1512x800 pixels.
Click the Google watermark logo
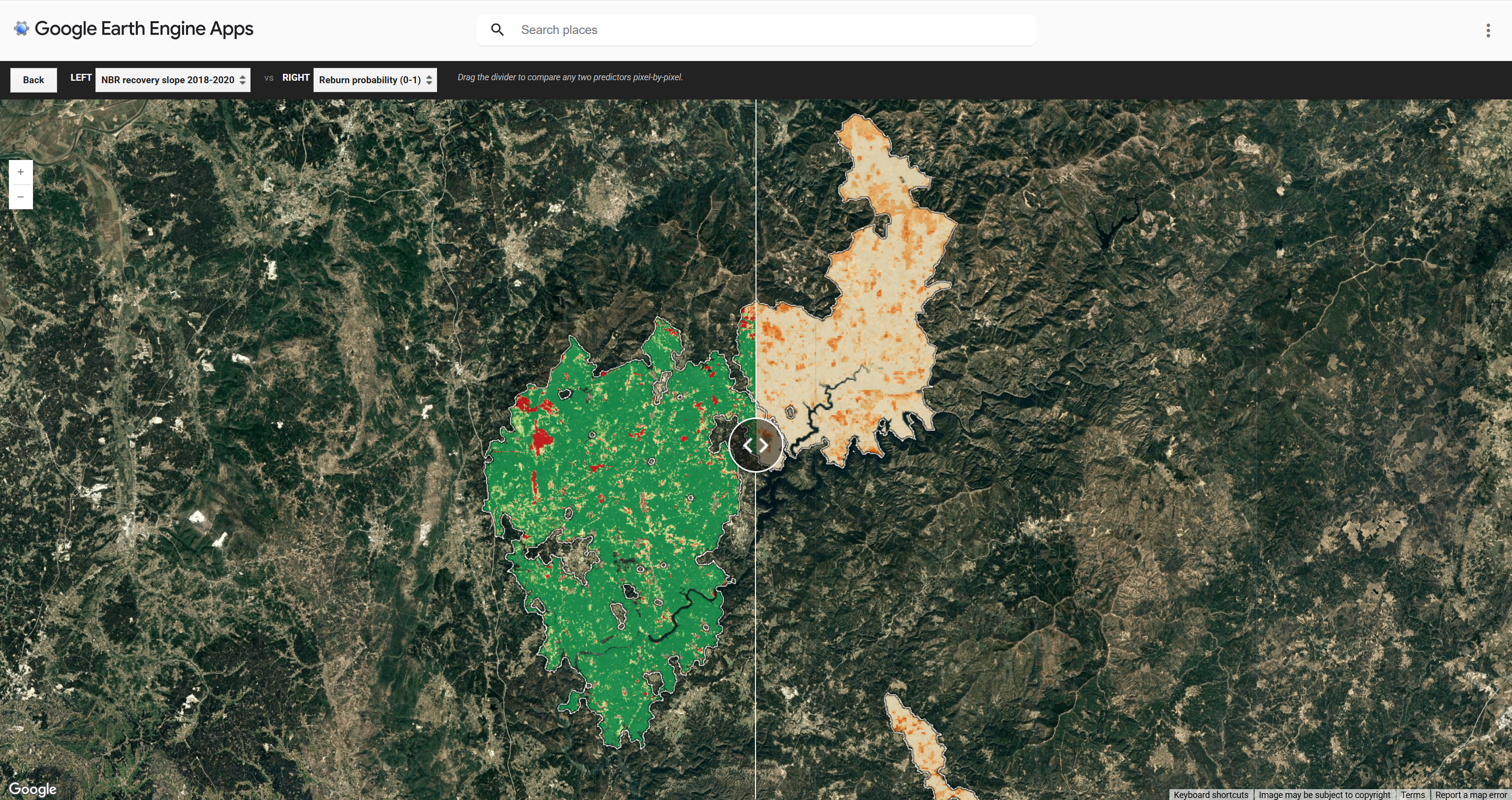click(x=33, y=789)
